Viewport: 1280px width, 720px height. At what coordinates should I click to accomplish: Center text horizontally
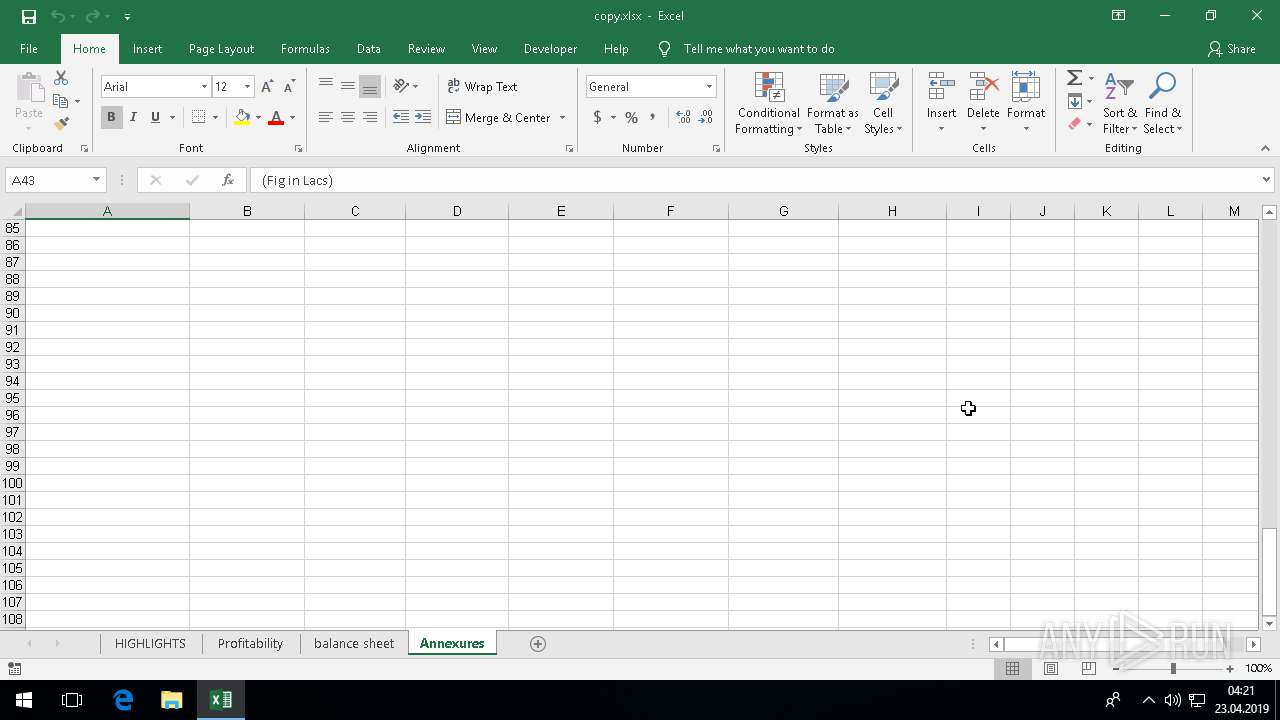(x=348, y=117)
